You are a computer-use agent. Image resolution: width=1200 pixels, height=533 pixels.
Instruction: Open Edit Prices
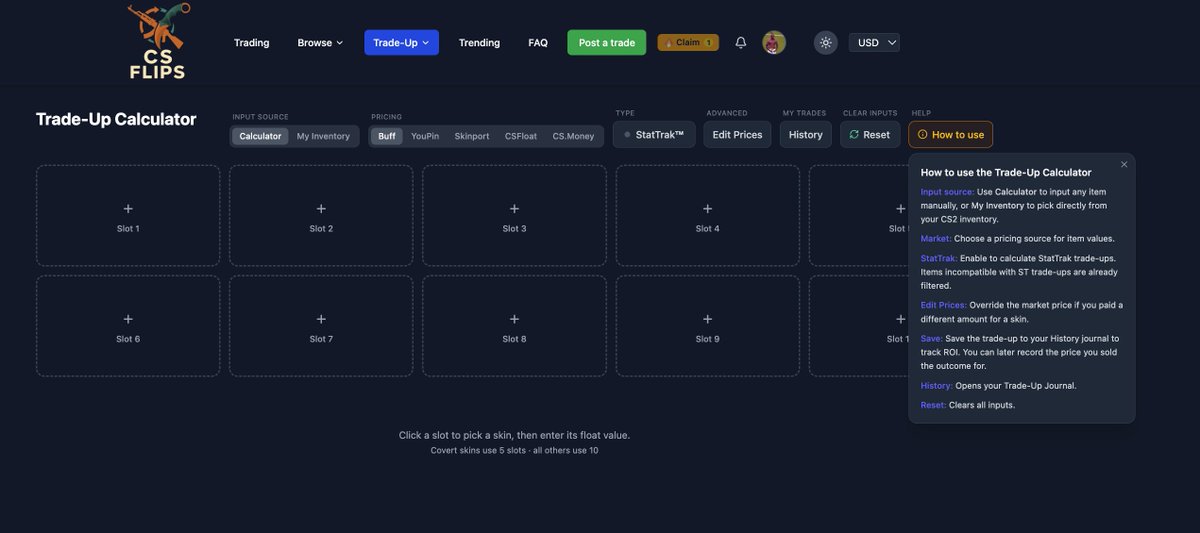coord(738,134)
